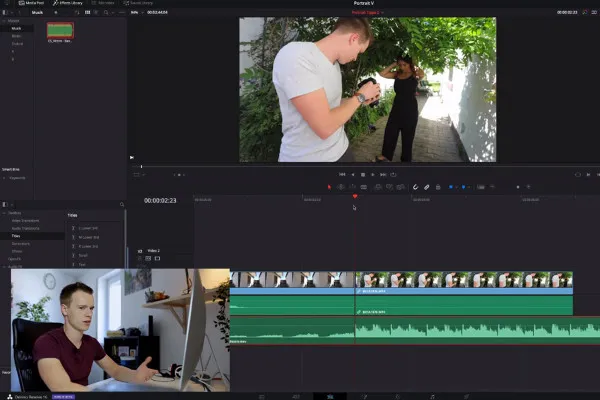The image size is (600, 400).
Task: Open the media pool sort order menu
Action: (77, 12)
